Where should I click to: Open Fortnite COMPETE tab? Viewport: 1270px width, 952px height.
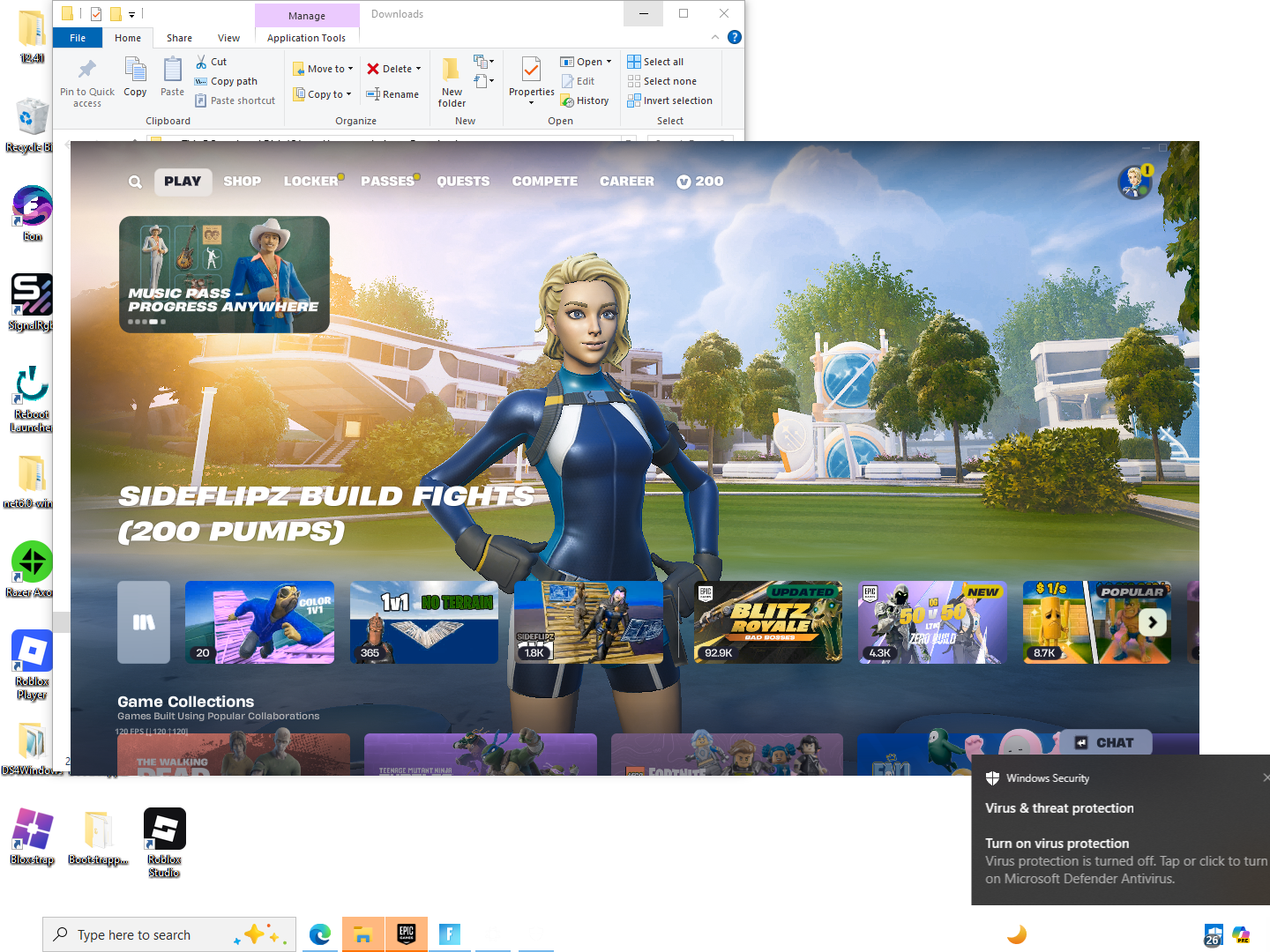click(x=545, y=182)
